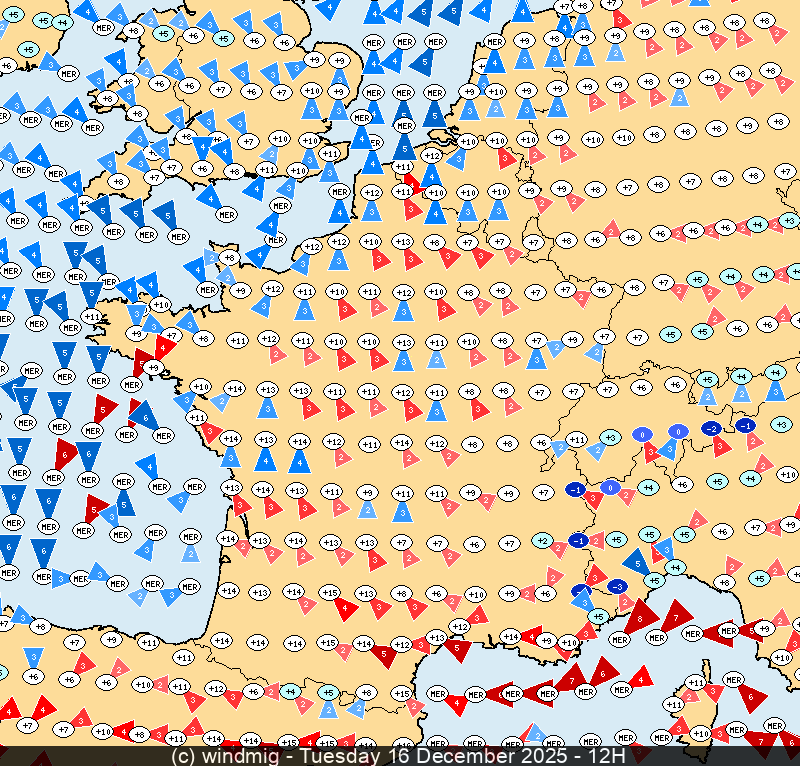The height and width of the screenshot is (766, 800).
Task: Click the 0 marker between -1 and +4 labels
Action: coord(610,487)
